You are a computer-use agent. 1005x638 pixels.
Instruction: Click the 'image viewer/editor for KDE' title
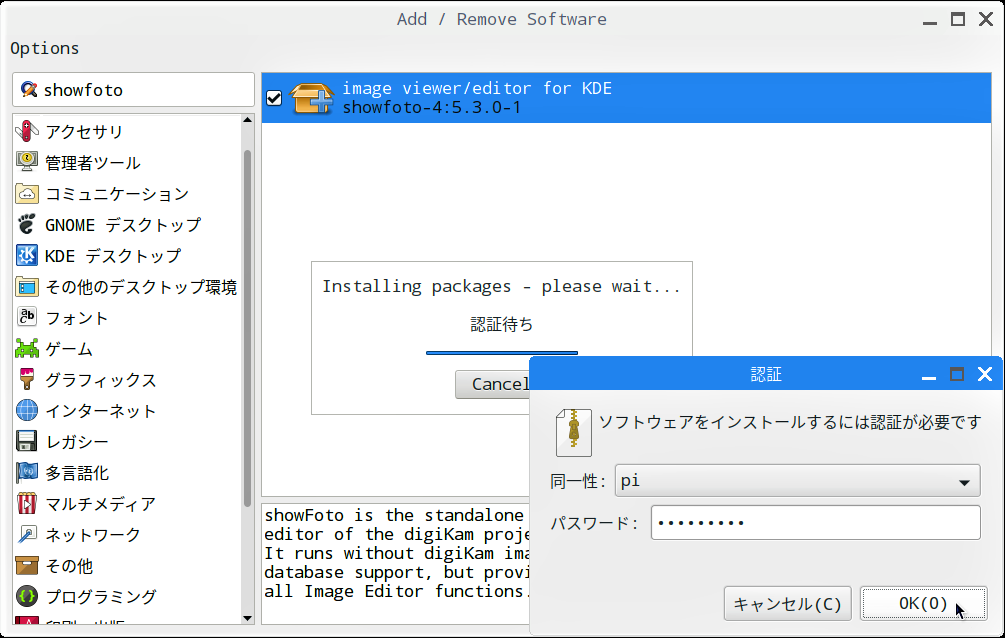coord(477,88)
